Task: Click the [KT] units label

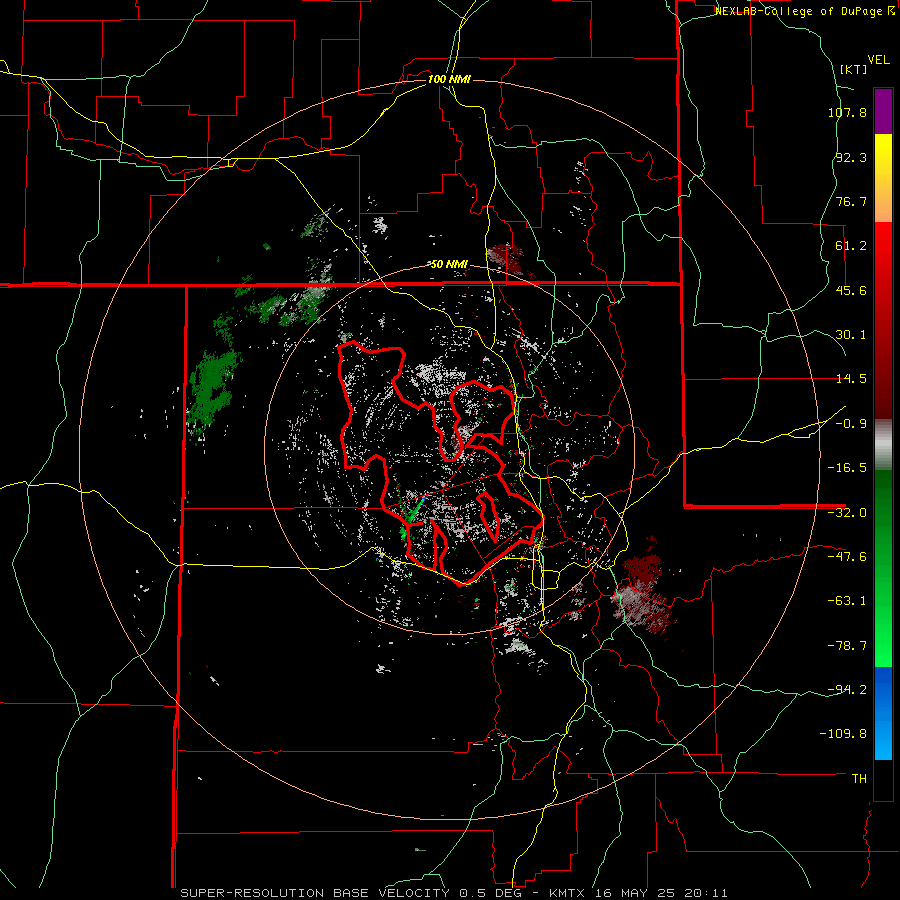Action: tap(853, 69)
